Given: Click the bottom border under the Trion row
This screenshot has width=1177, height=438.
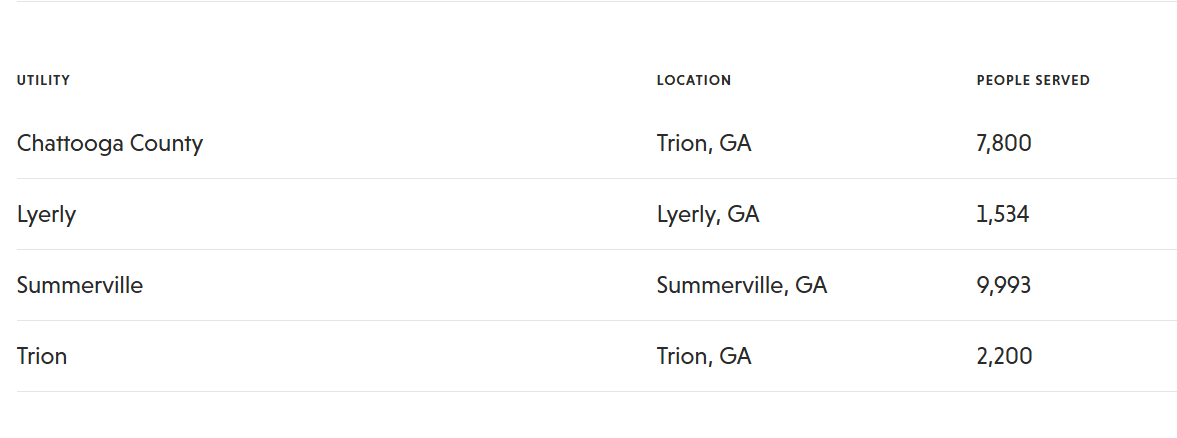Looking at the screenshot, I should [597, 392].
